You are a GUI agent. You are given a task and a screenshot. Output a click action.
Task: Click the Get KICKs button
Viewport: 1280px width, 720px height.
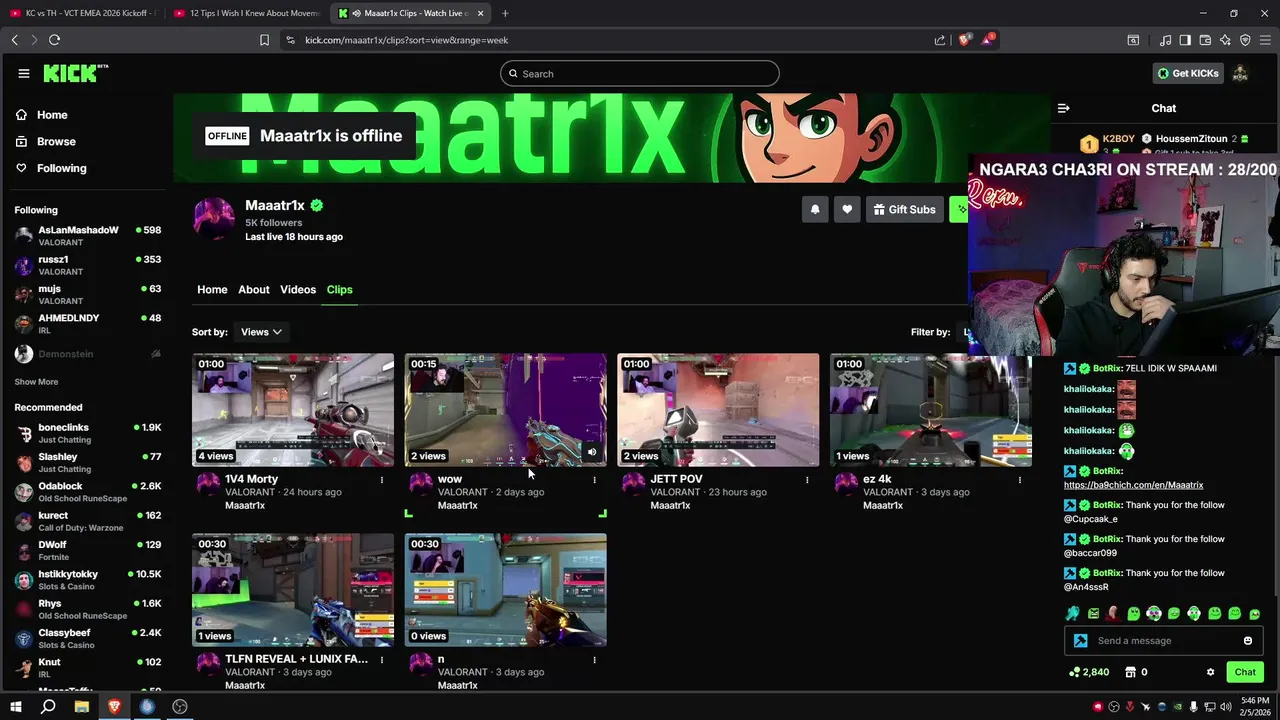tap(1188, 74)
